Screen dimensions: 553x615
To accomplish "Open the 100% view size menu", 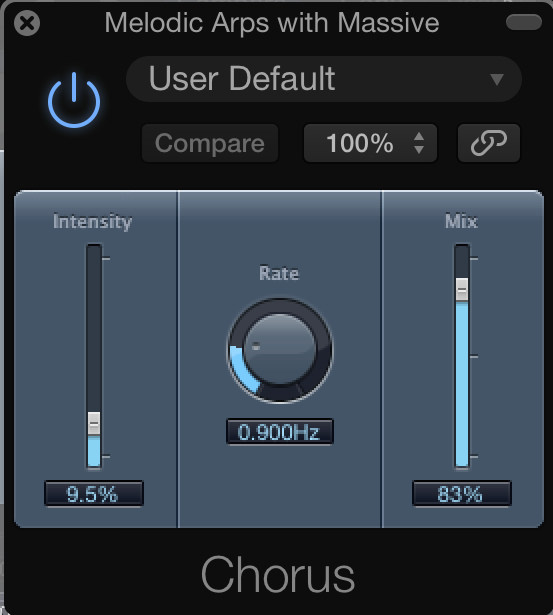I will (x=370, y=143).
